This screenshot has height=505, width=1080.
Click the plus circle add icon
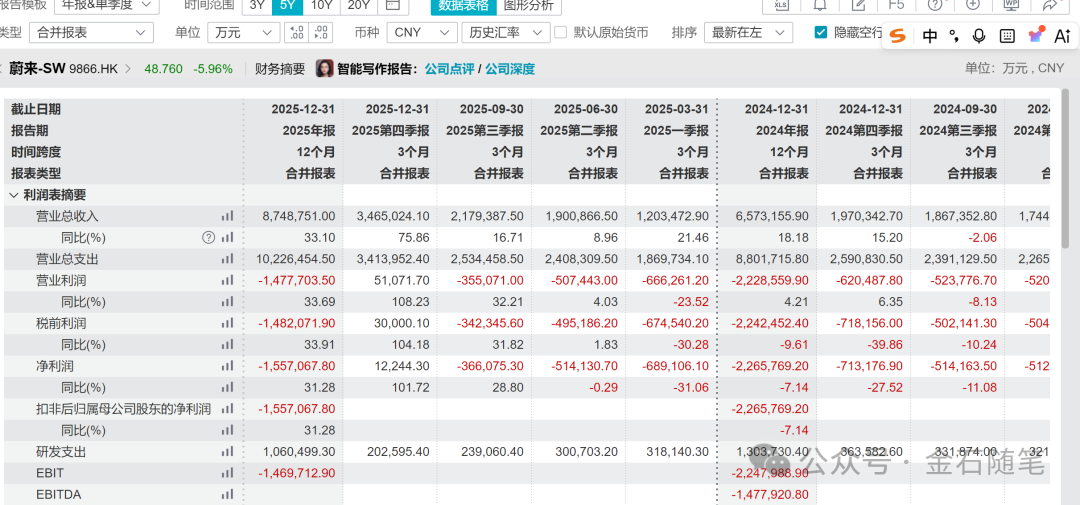973,4
